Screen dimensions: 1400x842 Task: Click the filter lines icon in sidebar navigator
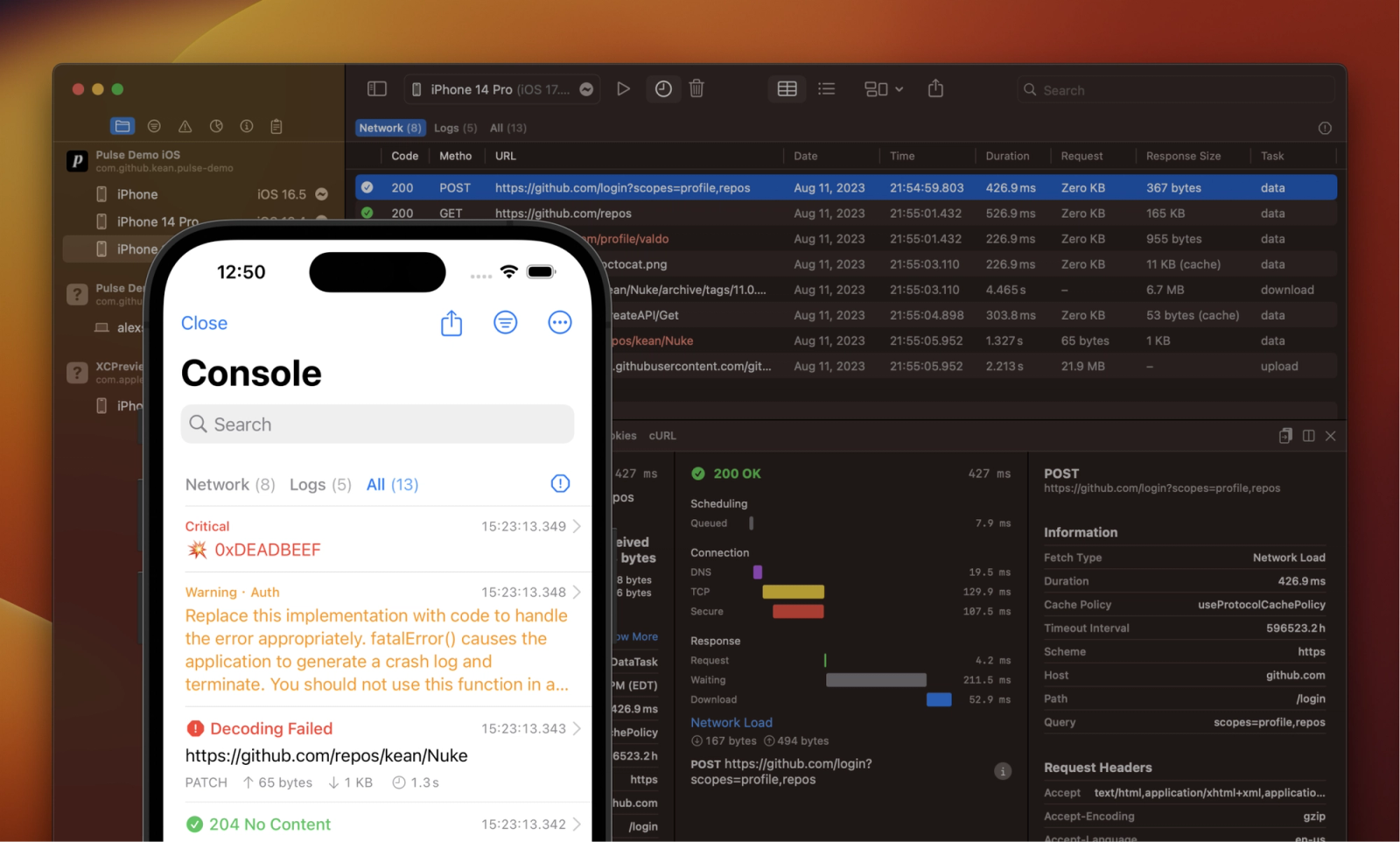tap(154, 126)
